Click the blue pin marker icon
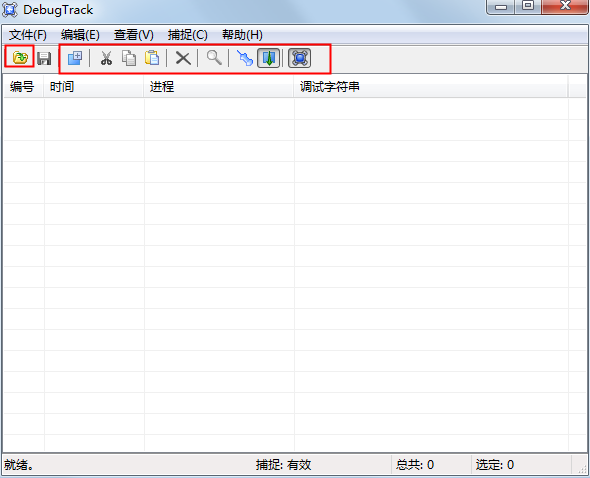This screenshot has width=590, height=478. [245, 58]
